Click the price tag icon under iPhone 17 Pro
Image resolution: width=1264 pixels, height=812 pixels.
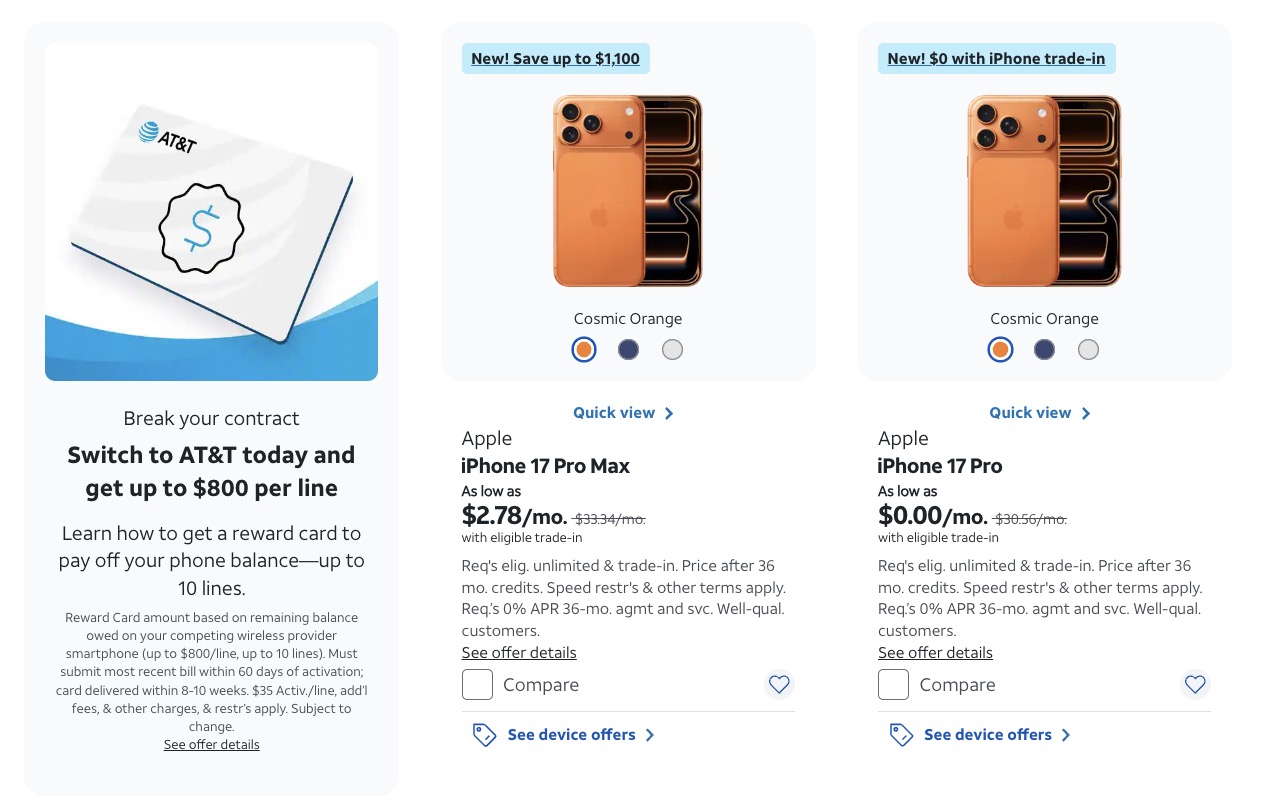[900, 735]
